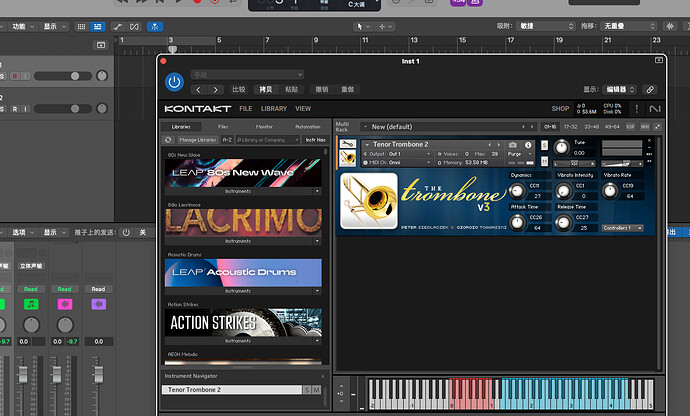Click the wrench edit icon for the instrument
Image resolution: width=690 pixels, height=416 pixels.
(x=347, y=145)
